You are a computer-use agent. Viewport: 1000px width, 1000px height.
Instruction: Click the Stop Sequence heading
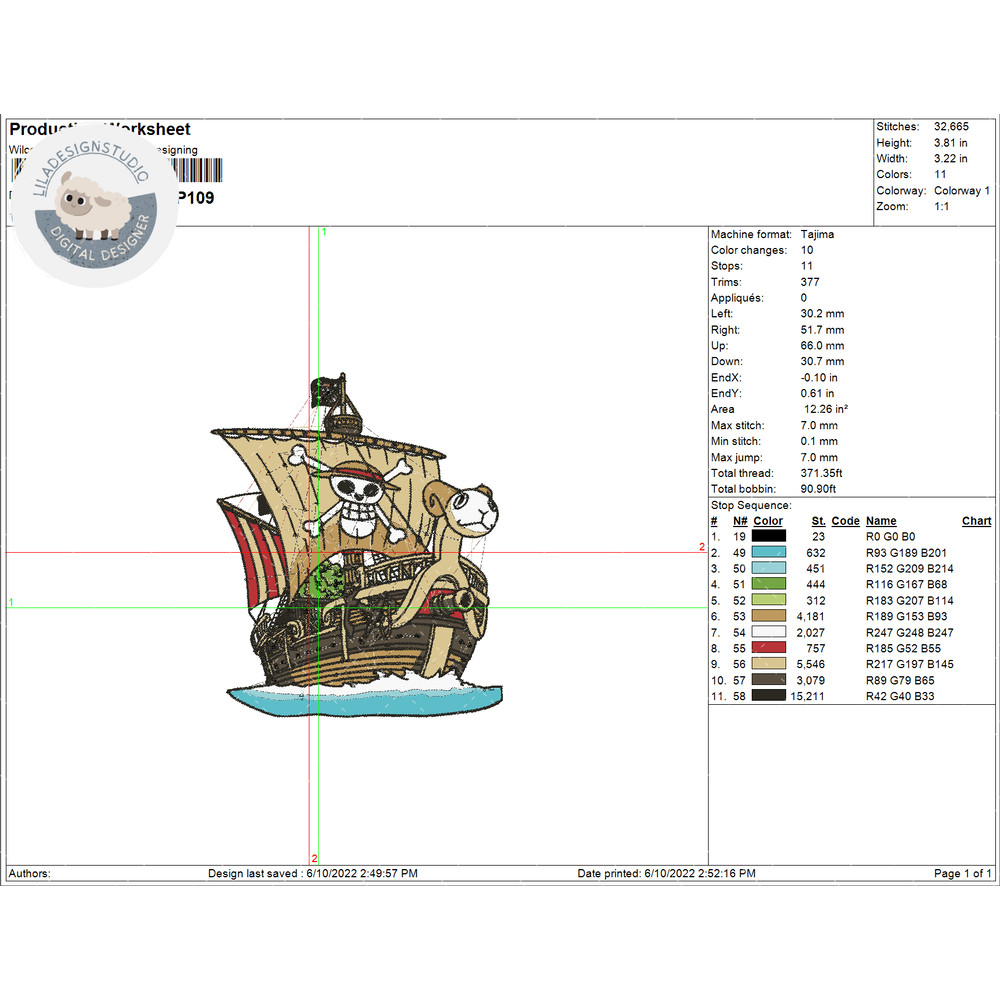point(751,505)
